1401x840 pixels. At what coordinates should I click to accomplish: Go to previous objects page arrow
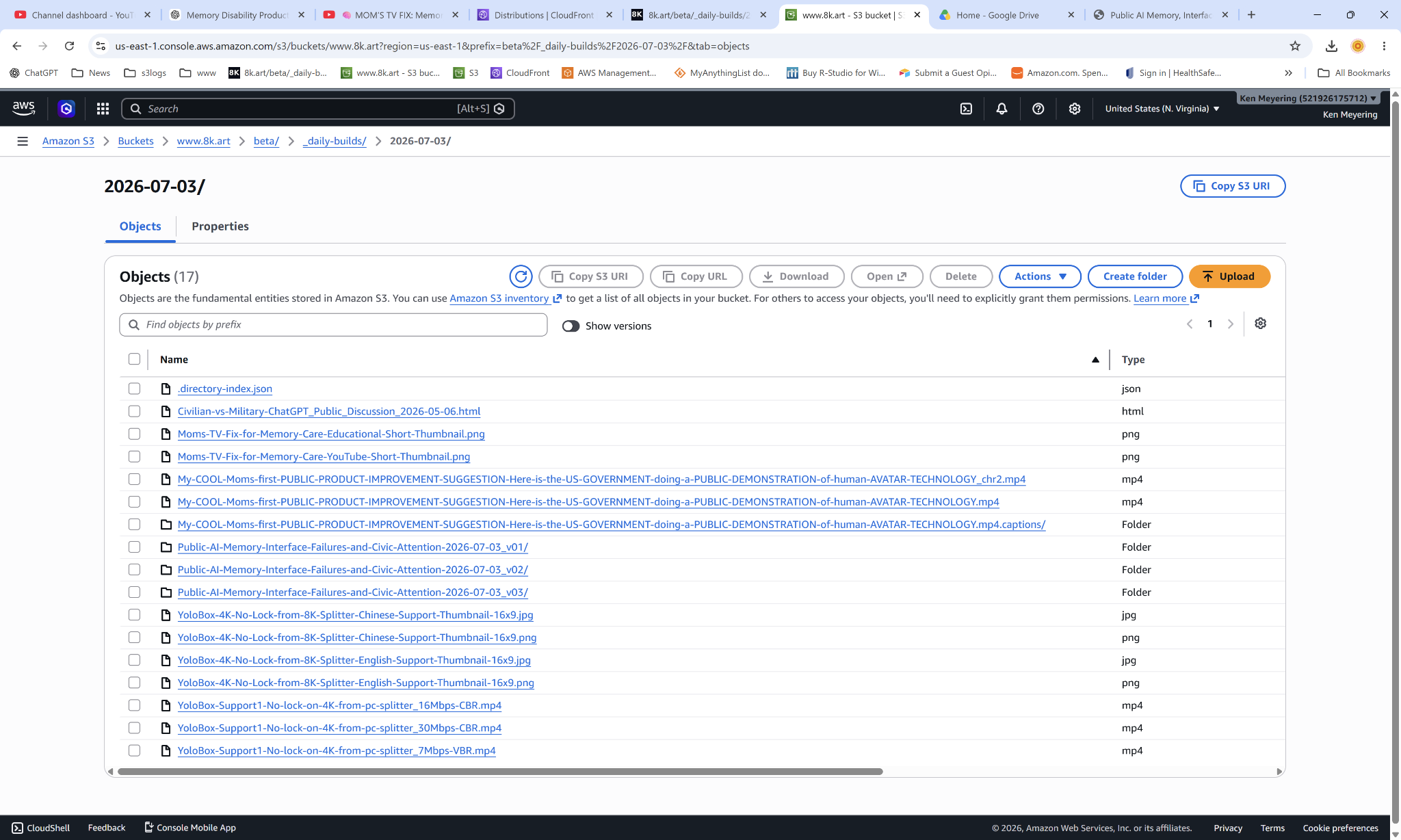pos(1190,324)
